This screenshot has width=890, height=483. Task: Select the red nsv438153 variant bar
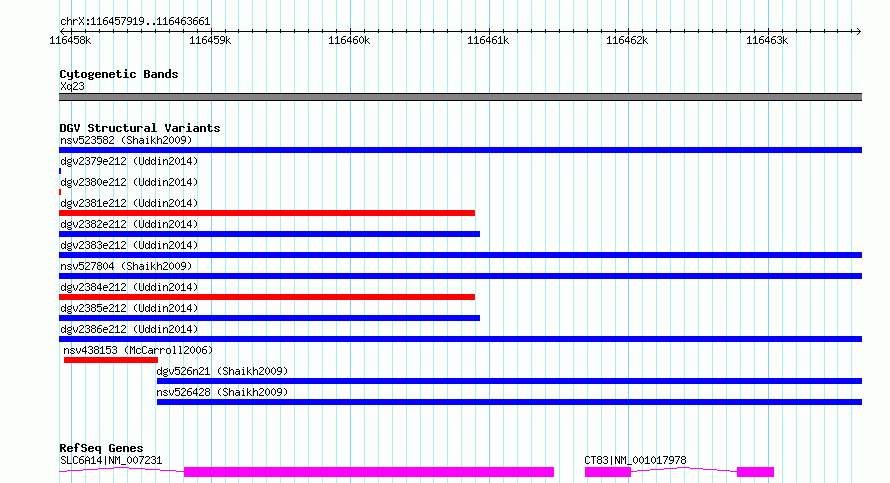coord(111,360)
